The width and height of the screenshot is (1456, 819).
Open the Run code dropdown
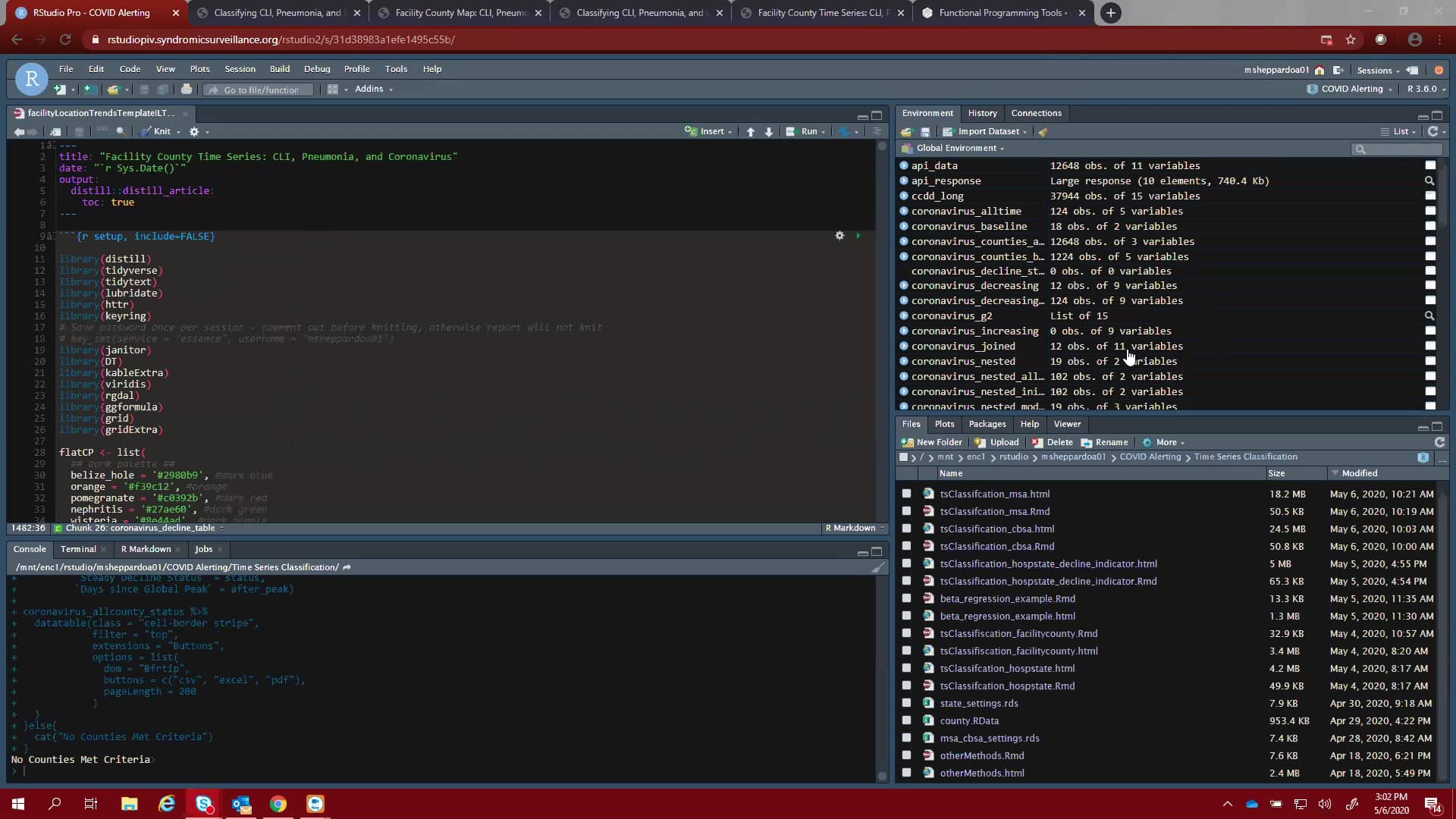pos(805,131)
